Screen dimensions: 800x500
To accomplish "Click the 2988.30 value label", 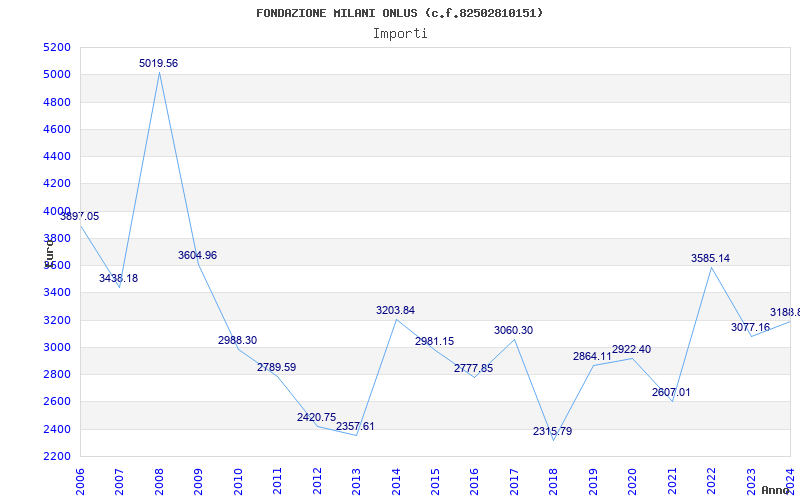I will [238, 340].
